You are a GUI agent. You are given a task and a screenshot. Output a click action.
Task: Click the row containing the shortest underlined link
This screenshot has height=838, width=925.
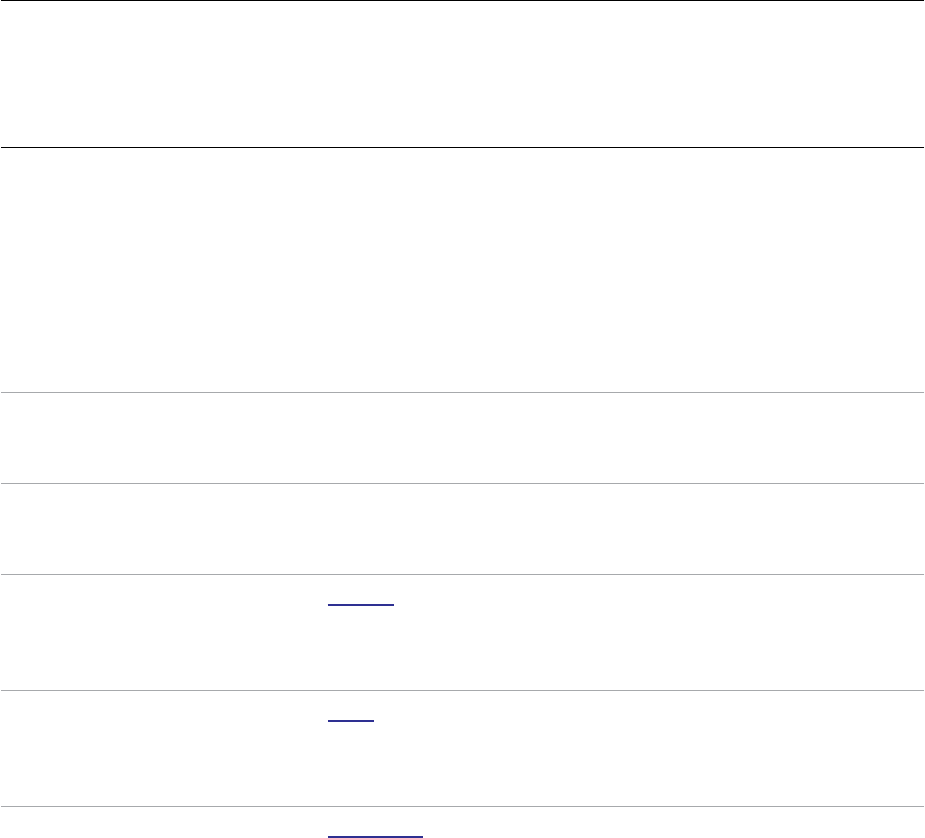pos(462,748)
